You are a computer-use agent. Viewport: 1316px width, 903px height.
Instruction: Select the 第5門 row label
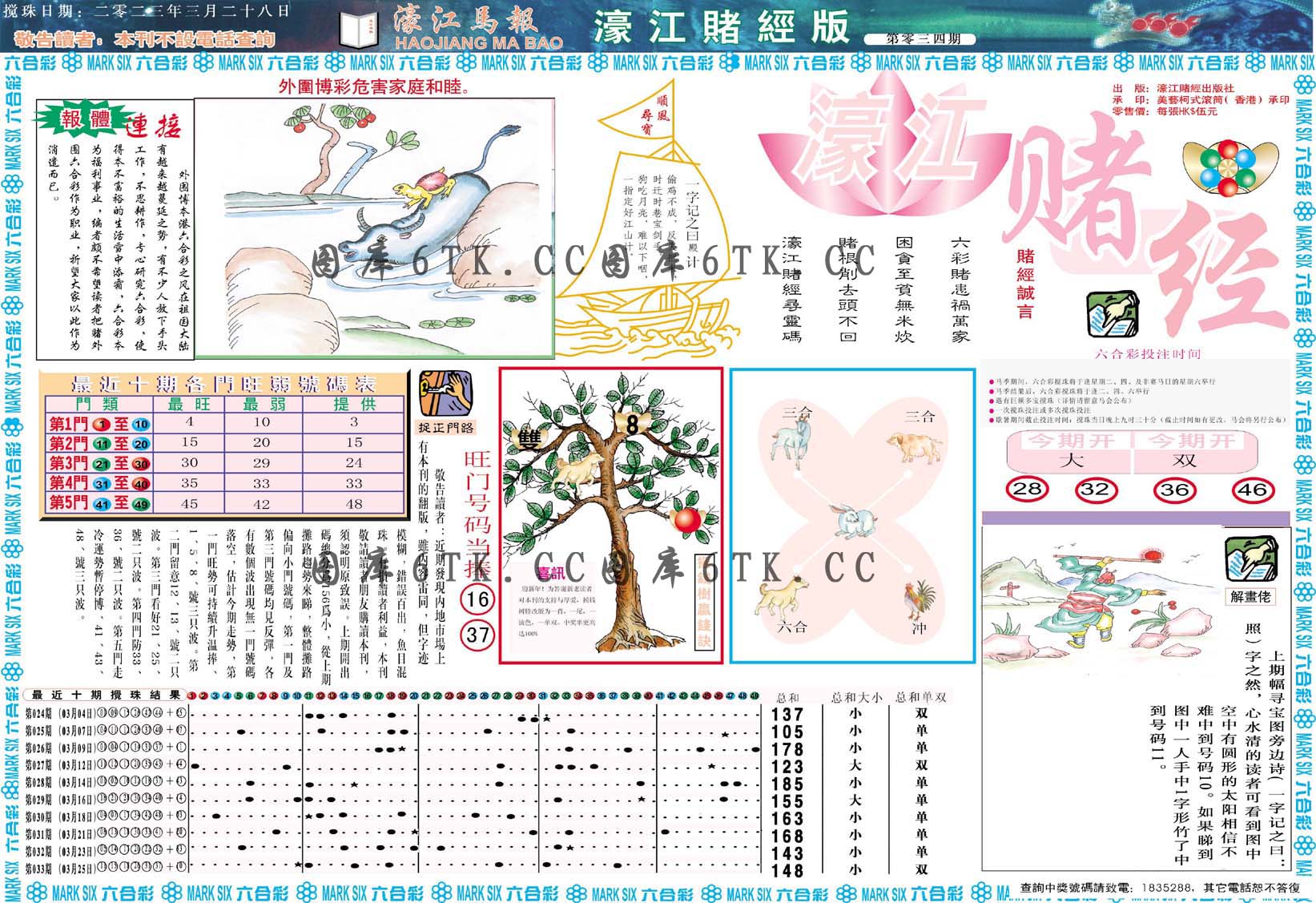(x=101, y=503)
